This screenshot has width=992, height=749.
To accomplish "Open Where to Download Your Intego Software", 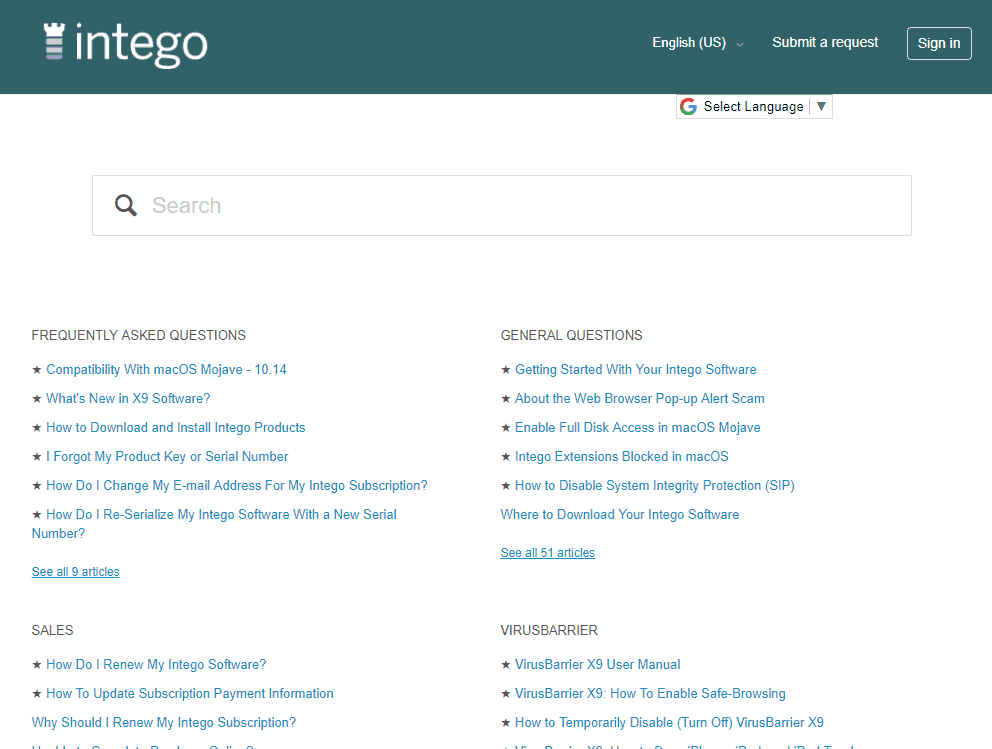I will coord(619,514).
